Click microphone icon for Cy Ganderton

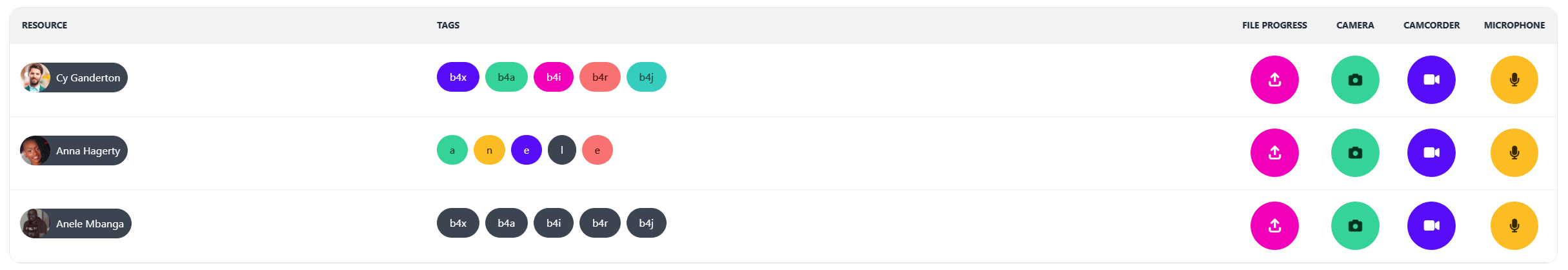pos(1514,80)
